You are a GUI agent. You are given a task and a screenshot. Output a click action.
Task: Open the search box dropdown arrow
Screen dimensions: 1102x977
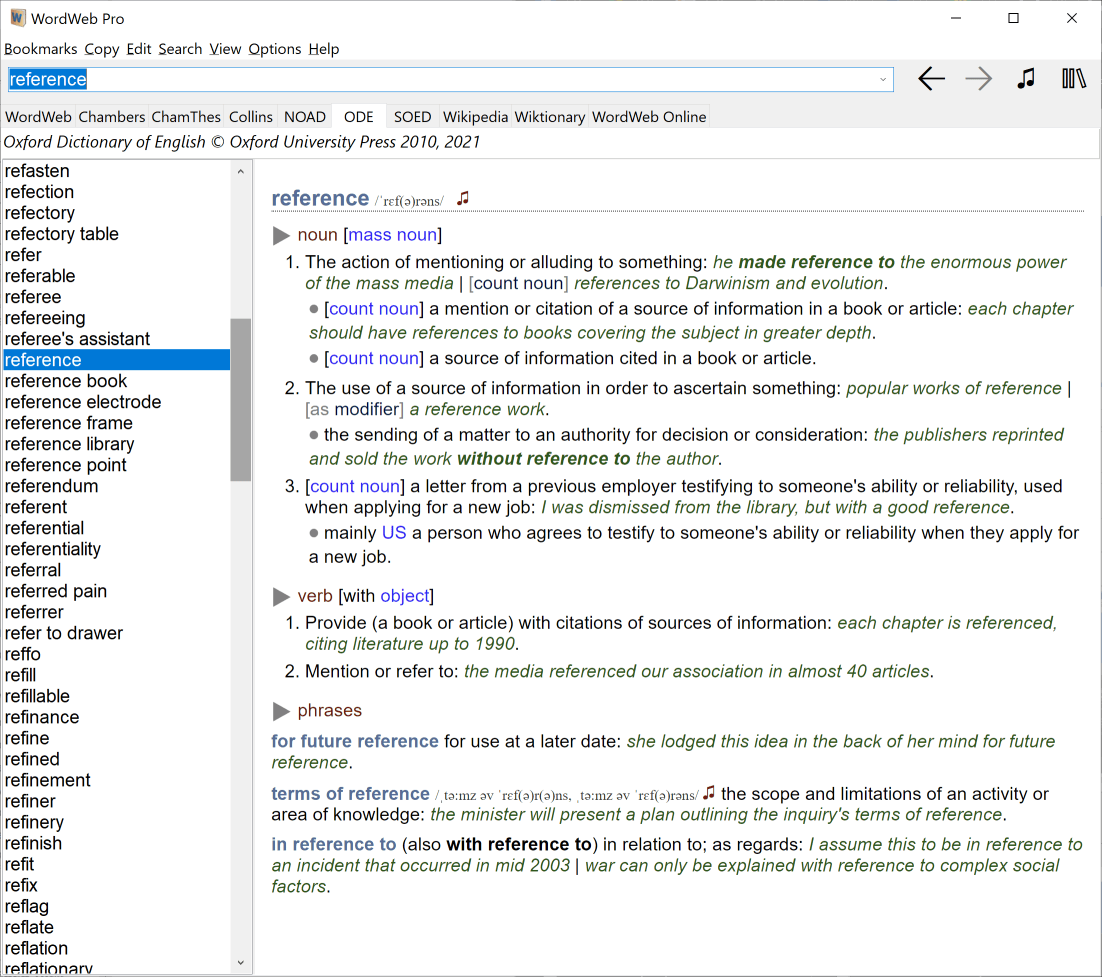tap(883, 80)
